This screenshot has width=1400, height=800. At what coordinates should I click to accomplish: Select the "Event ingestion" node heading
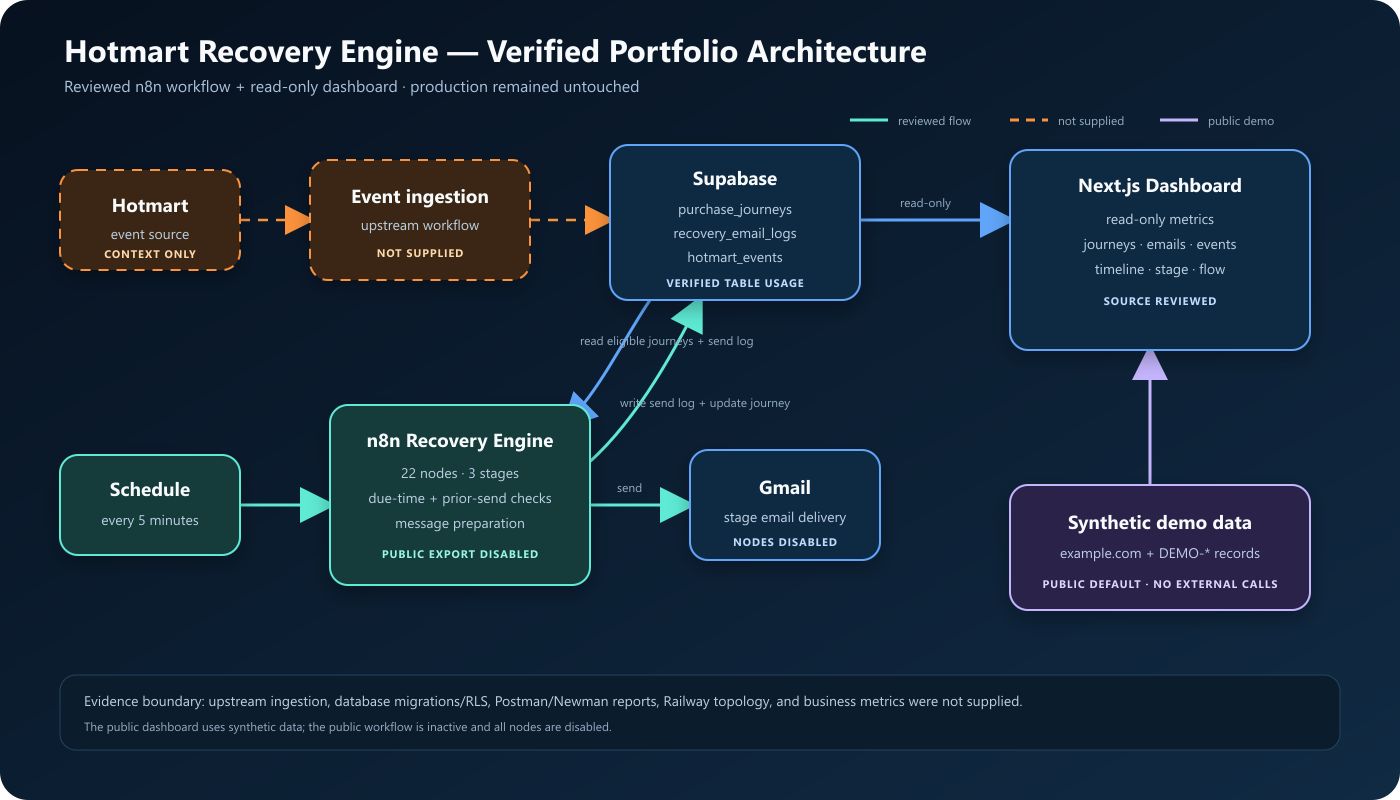tap(420, 197)
